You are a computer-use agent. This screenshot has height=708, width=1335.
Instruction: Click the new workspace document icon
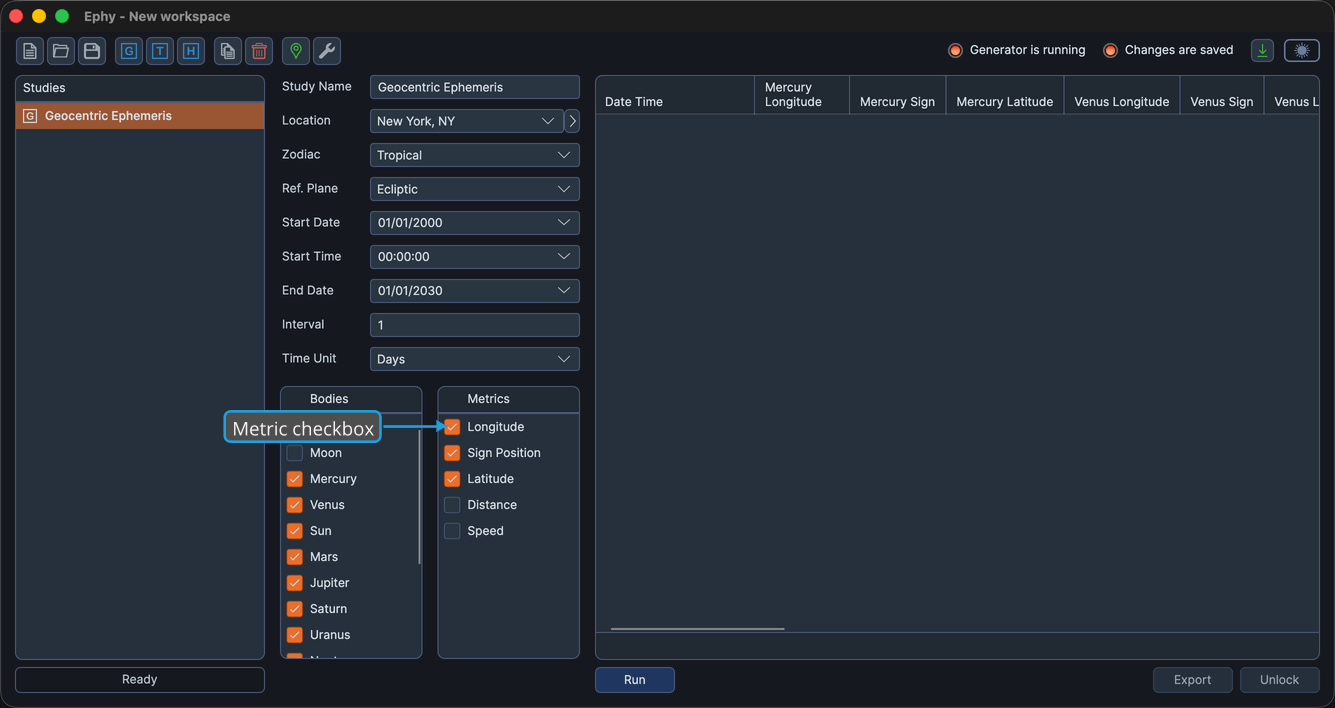tap(30, 51)
